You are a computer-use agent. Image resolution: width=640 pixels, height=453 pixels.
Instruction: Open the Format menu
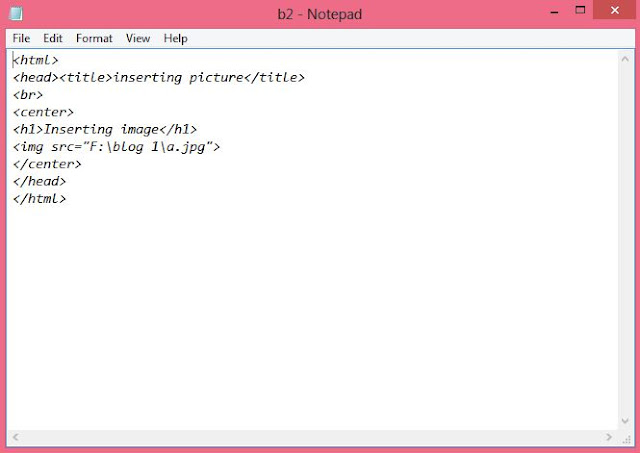[94, 38]
